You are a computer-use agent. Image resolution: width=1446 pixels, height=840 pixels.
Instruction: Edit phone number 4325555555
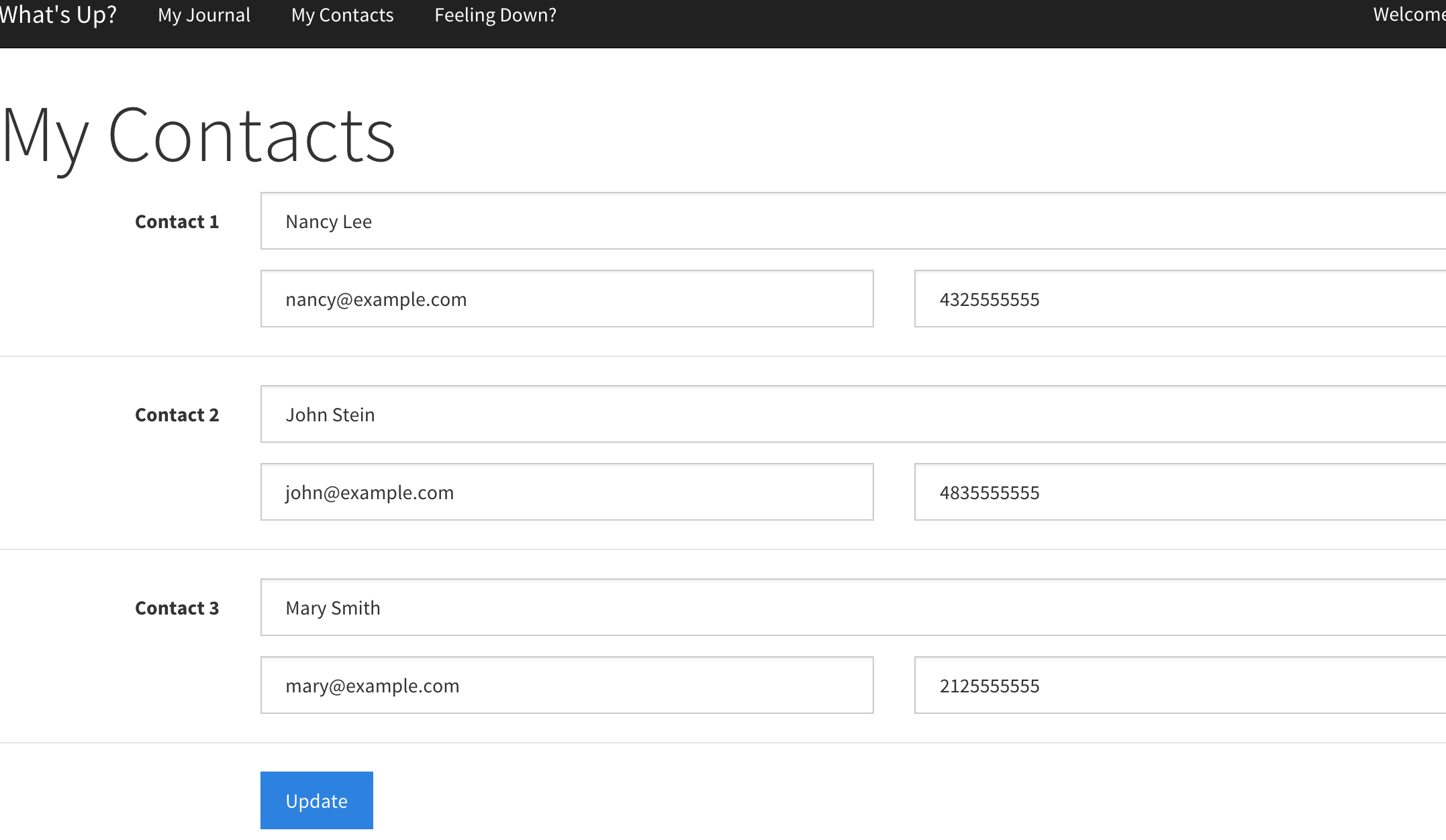1179,299
